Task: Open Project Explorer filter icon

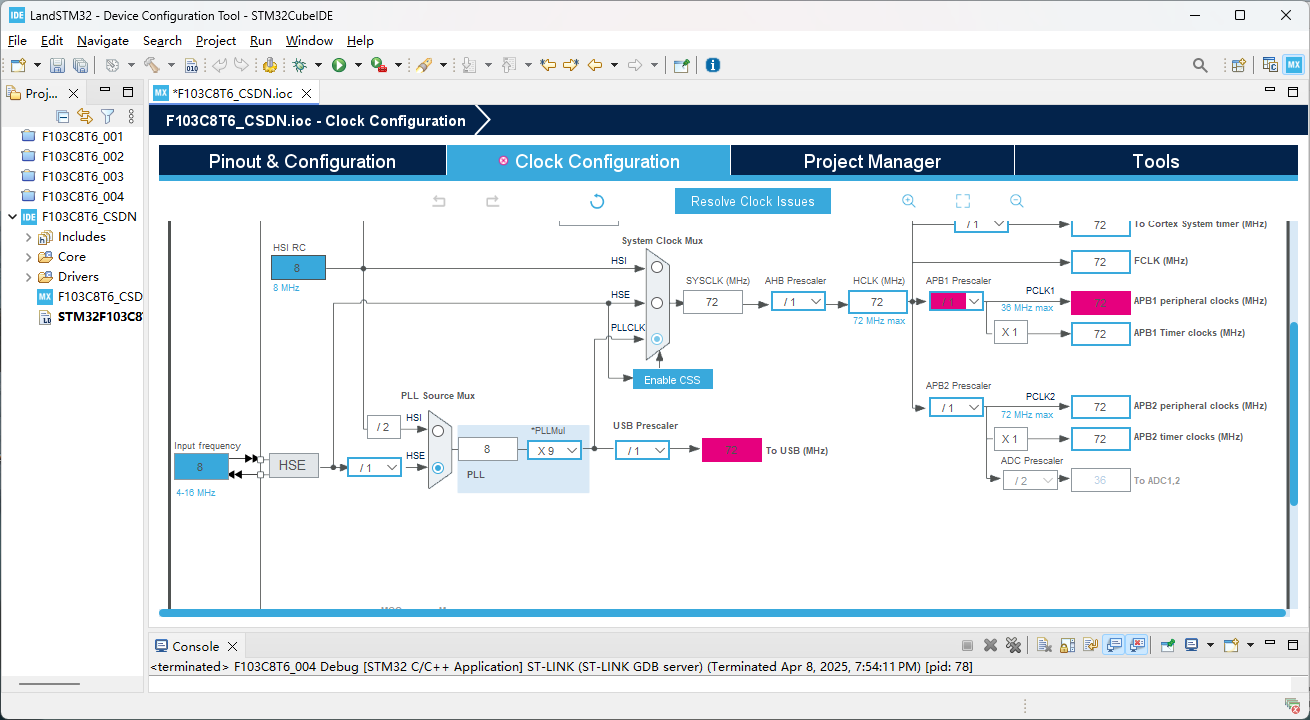Action: click(x=107, y=116)
